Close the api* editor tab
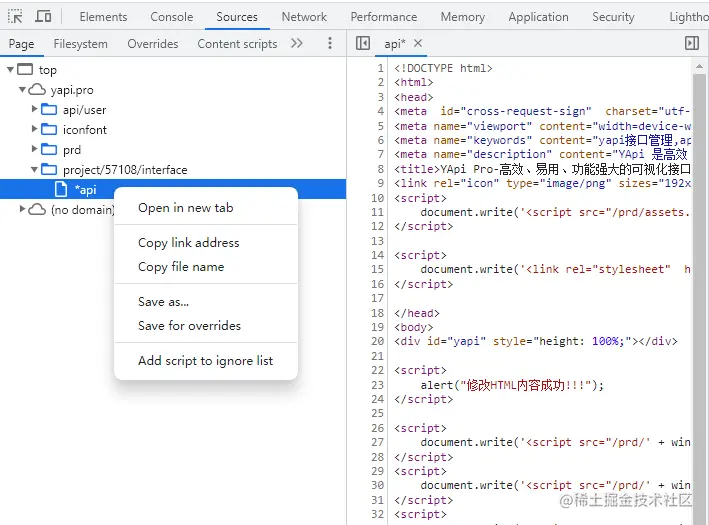Image resolution: width=709 pixels, height=525 pixels. point(418,43)
